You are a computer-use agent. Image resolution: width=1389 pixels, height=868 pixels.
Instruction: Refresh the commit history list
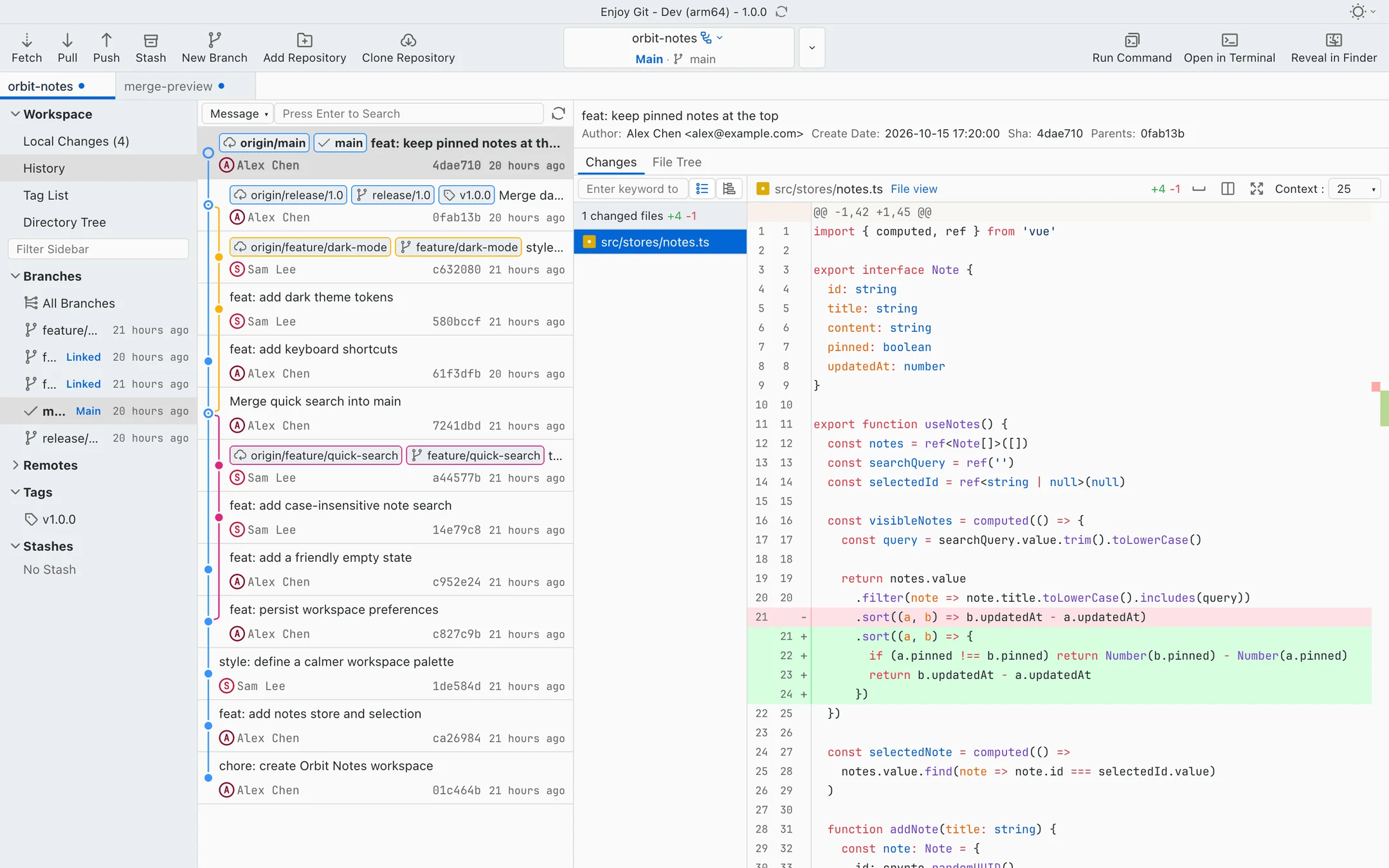coord(558,114)
